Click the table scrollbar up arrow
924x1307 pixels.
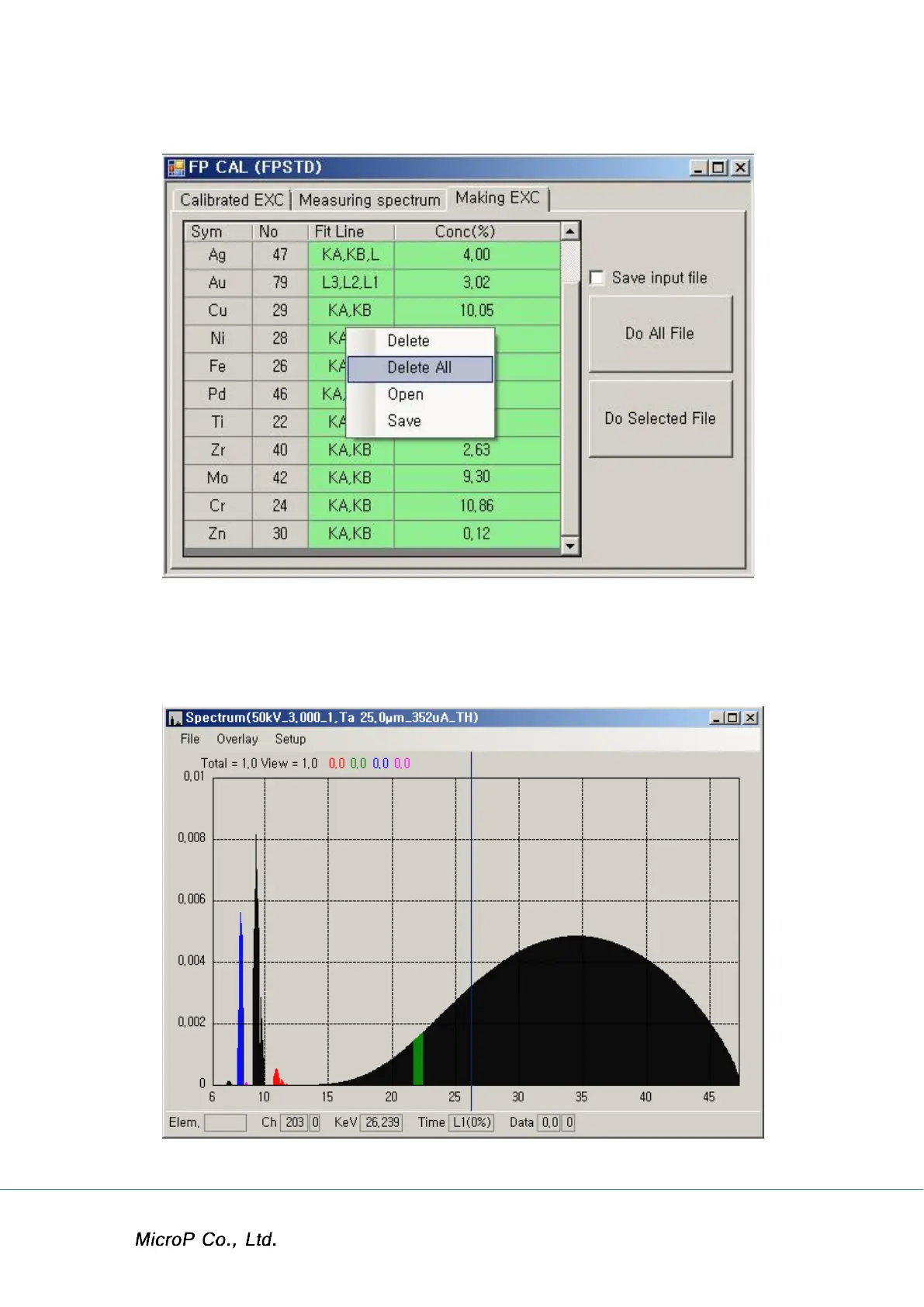pyautogui.click(x=570, y=231)
